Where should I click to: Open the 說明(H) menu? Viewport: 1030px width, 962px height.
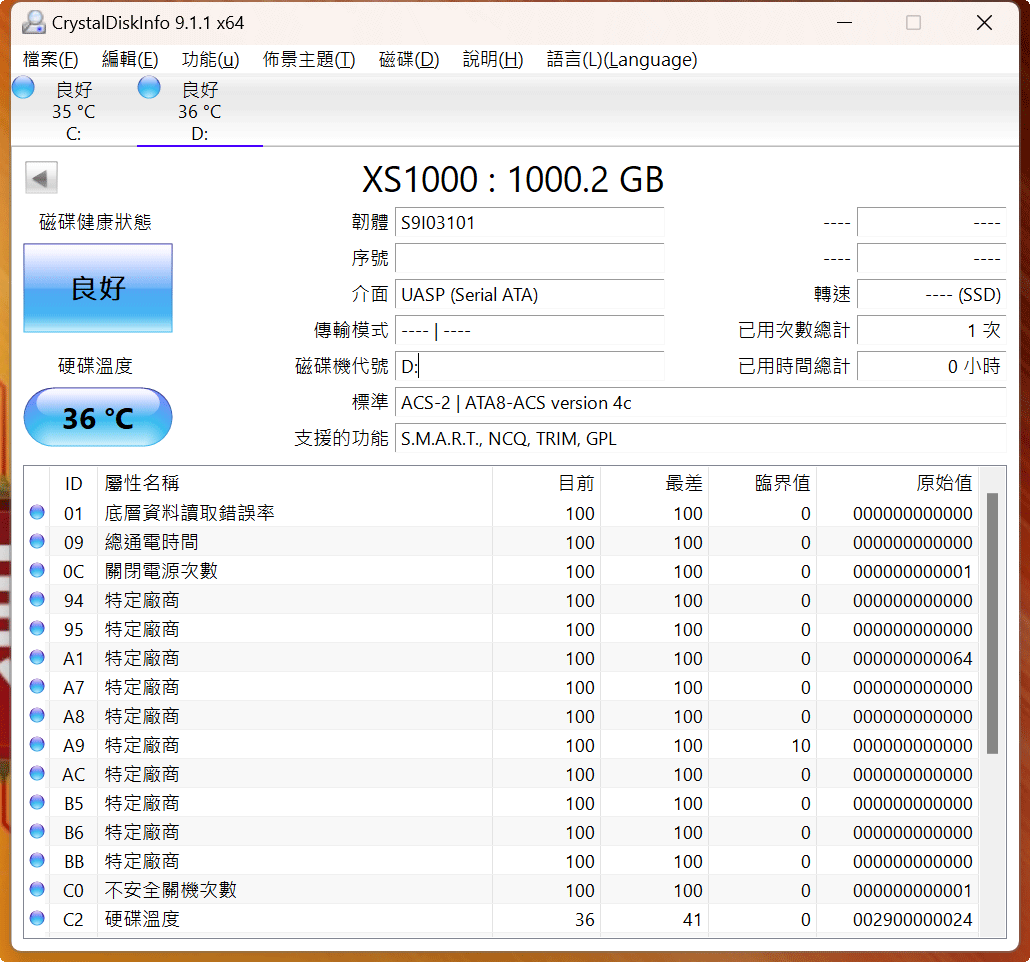click(x=493, y=60)
